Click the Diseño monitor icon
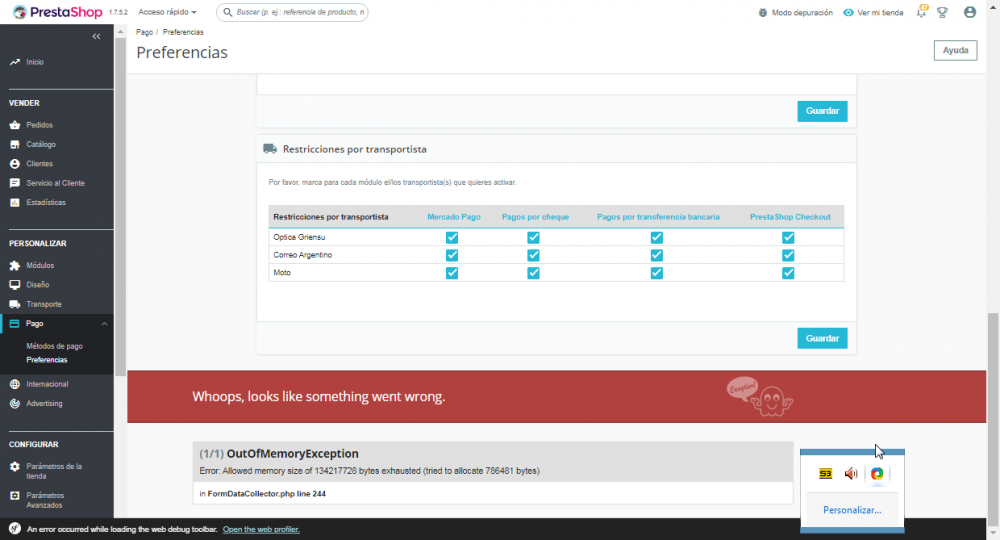This screenshot has width=1000, height=540. tap(15, 284)
